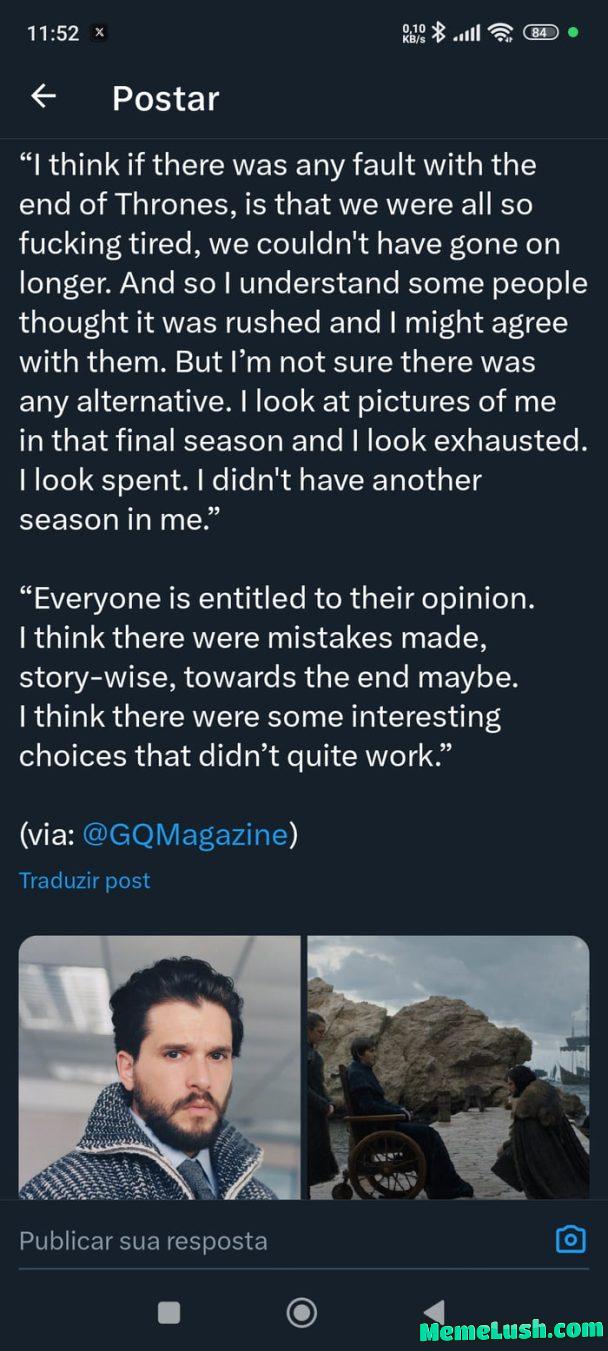
Task: Tap the cellular signal strength icon
Action: pyautogui.click(x=467, y=33)
